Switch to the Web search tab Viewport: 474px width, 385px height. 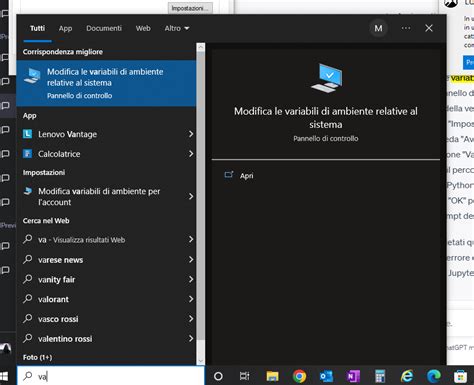(x=143, y=28)
